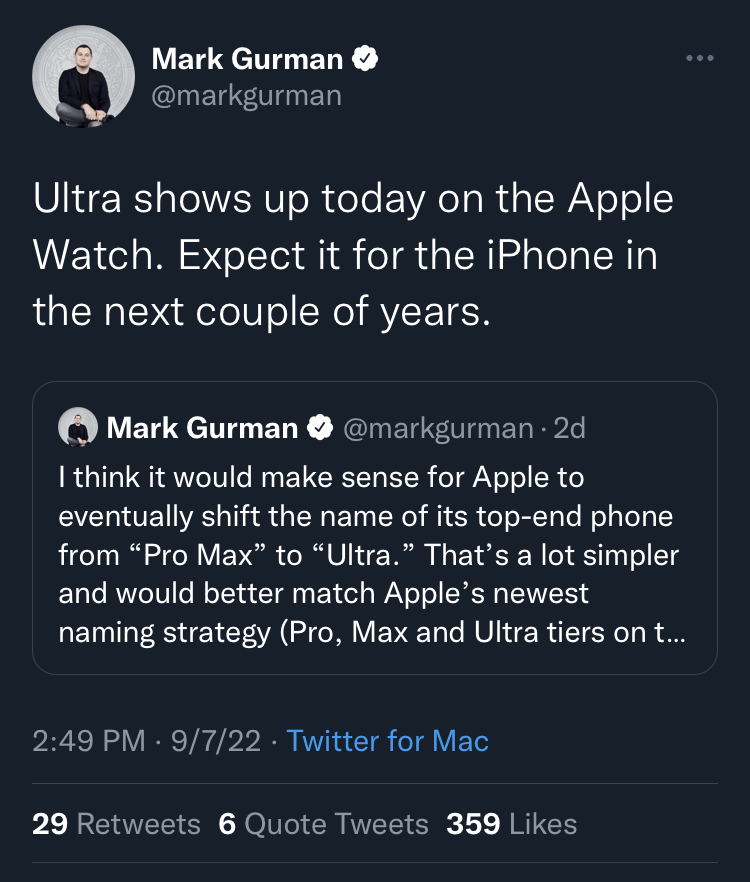Click the small avatar in the quoted tweet
The width and height of the screenshot is (750, 882).
click(x=77, y=428)
